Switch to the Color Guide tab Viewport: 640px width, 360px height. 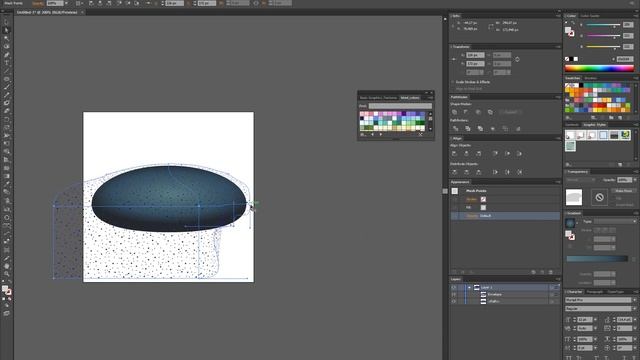pyautogui.click(x=590, y=16)
